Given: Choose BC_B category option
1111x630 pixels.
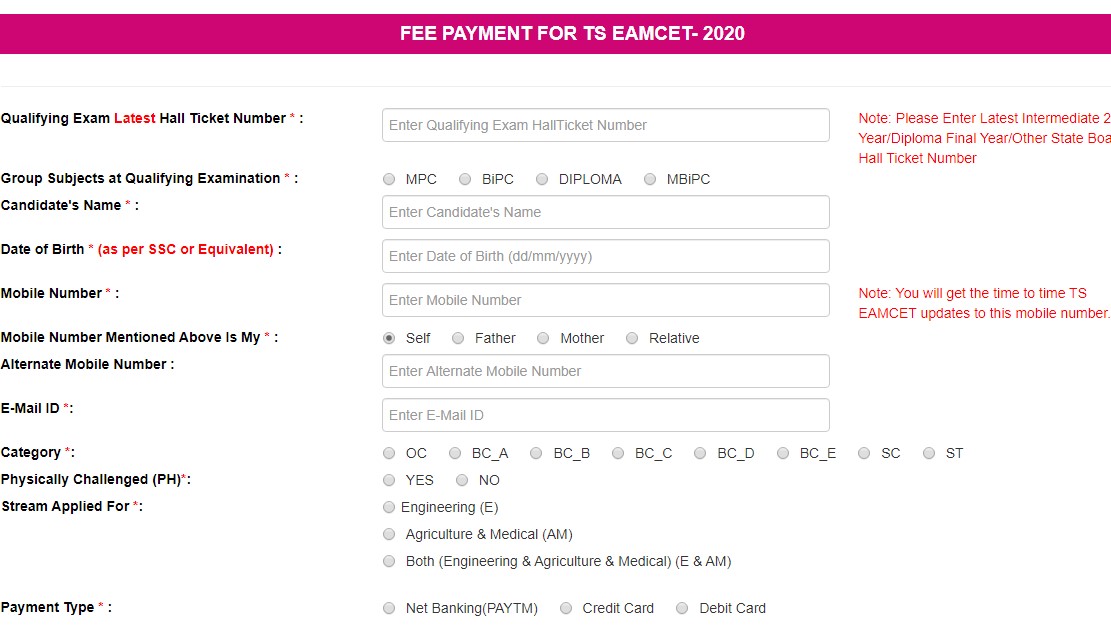Looking at the screenshot, I should pos(536,454).
